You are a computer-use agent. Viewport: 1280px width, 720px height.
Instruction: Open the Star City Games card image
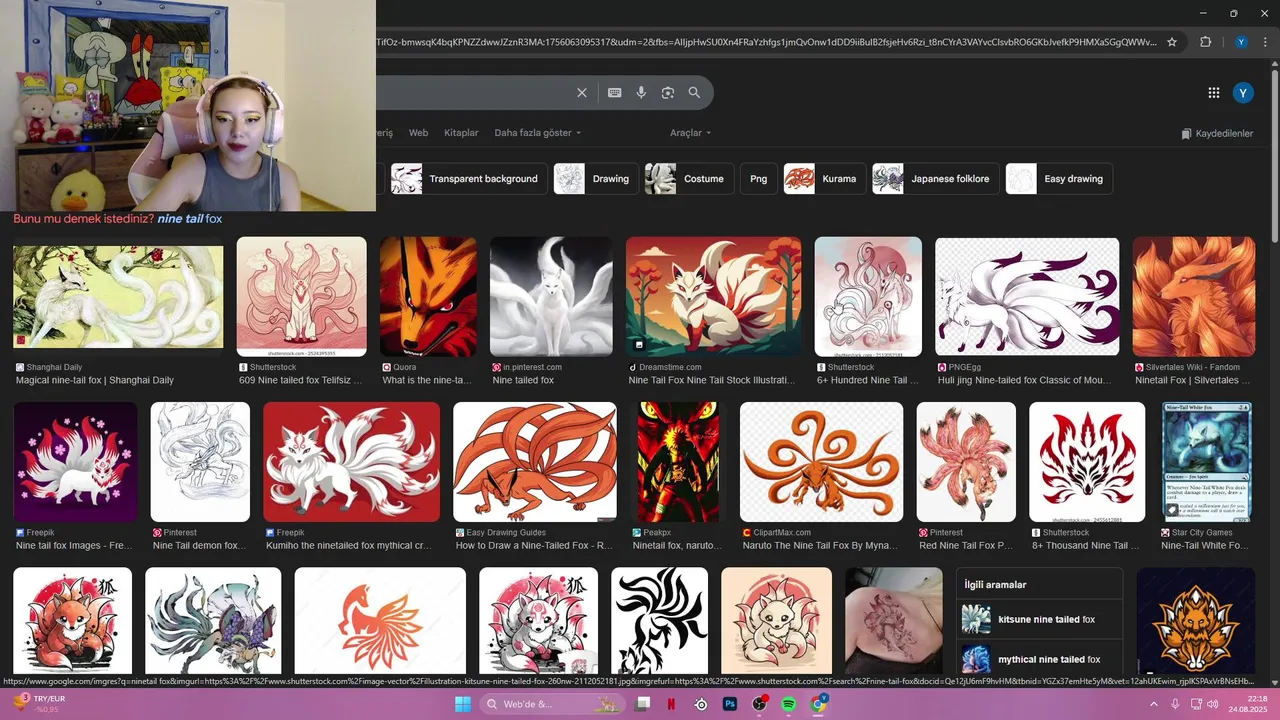coord(1207,462)
